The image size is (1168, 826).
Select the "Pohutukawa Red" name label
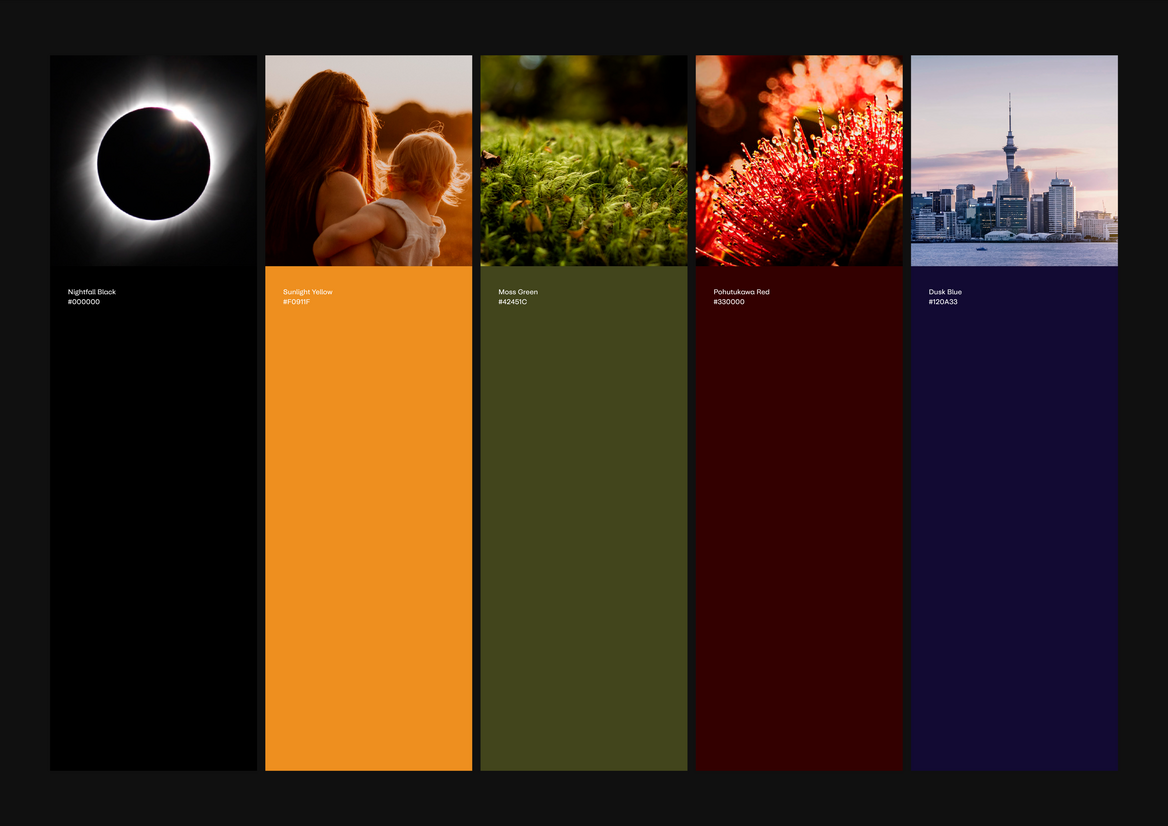tap(741, 292)
